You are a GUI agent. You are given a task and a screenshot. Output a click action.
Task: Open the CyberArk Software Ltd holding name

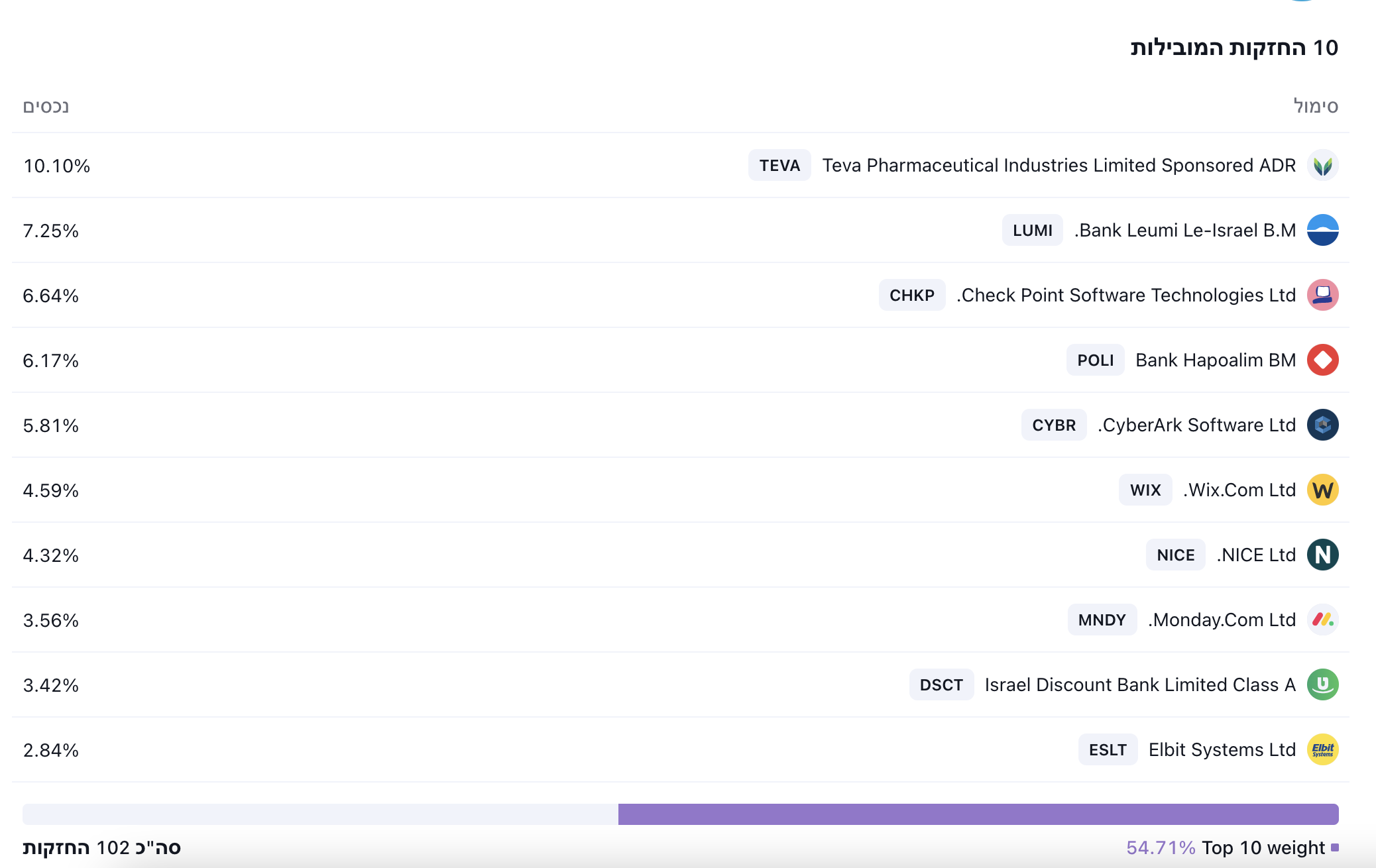tap(1196, 425)
